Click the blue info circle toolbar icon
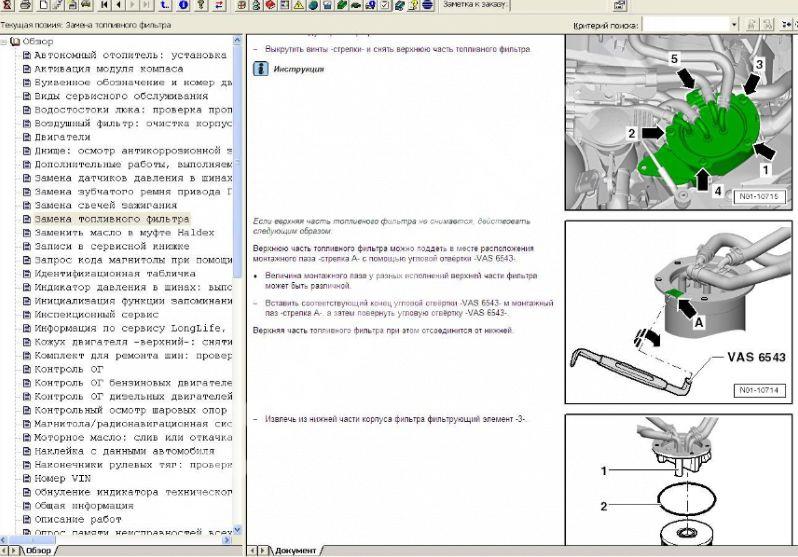 181,6
